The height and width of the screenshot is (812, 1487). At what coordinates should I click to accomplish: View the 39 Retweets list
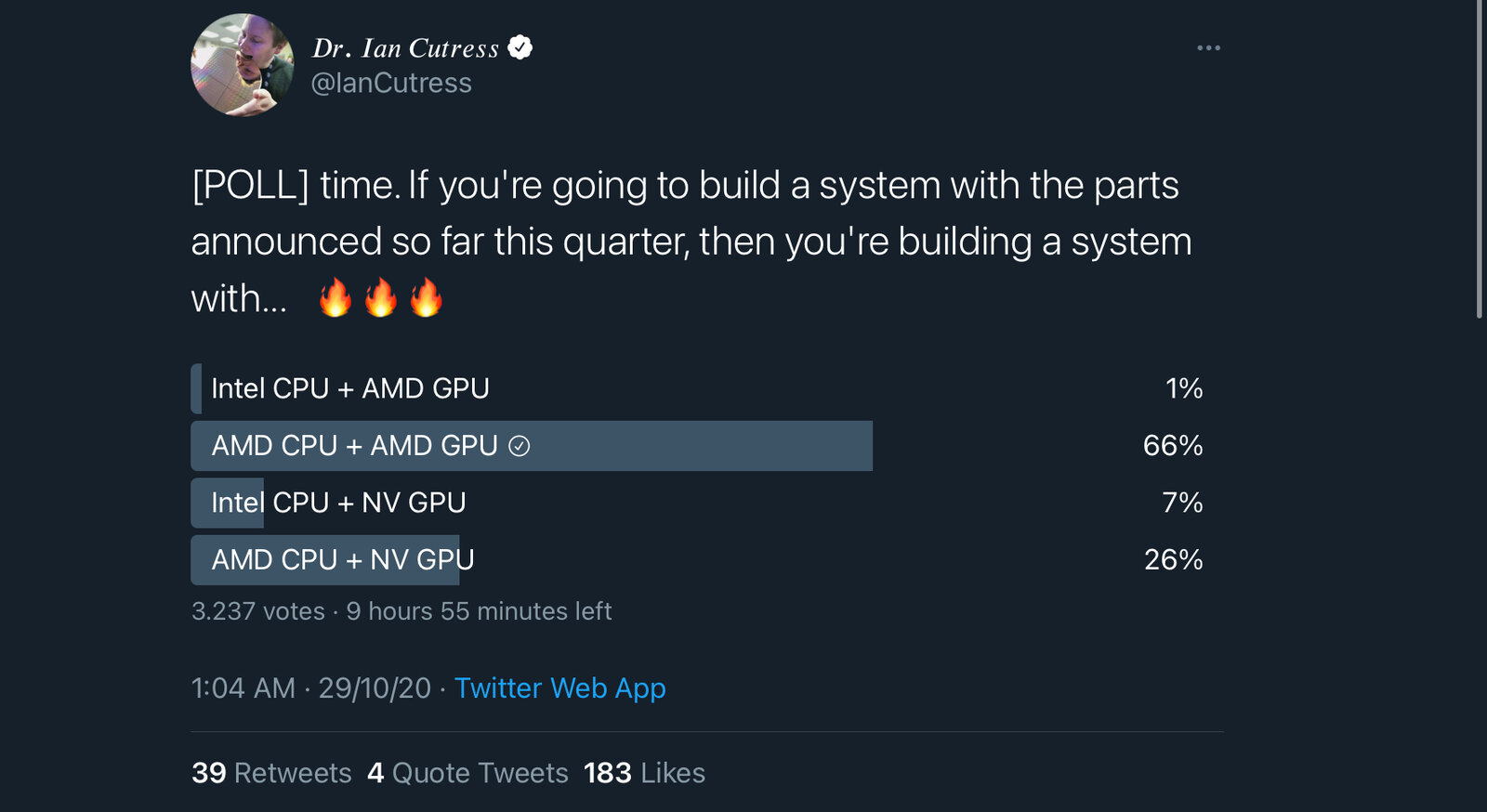pyautogui.click(x=271, y=773)
